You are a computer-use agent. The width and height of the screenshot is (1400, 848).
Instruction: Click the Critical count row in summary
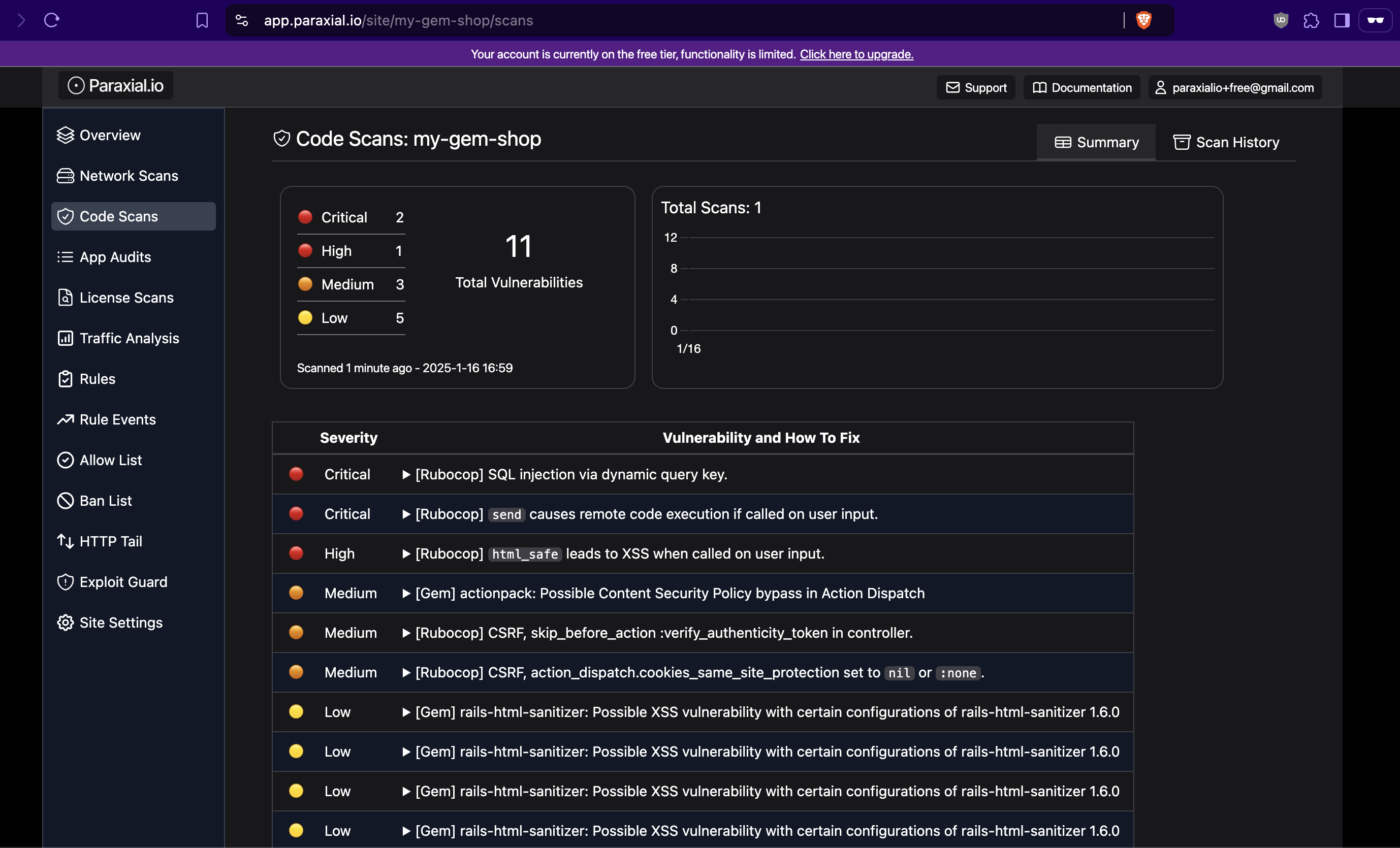point(351,217)
